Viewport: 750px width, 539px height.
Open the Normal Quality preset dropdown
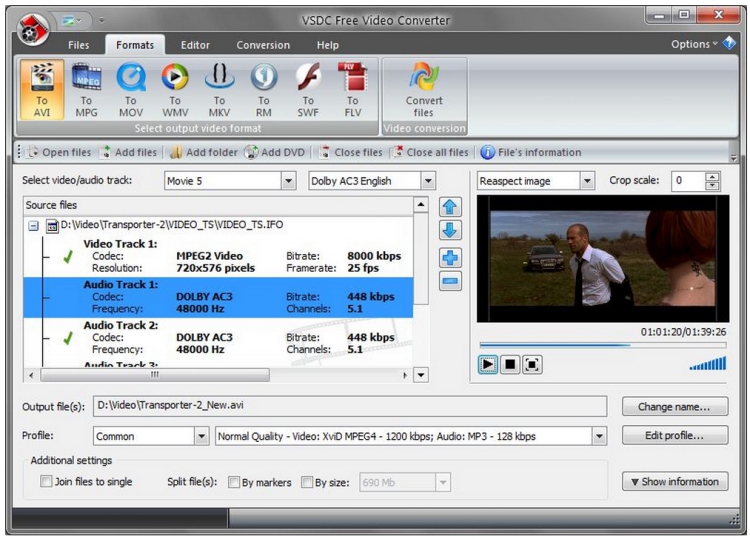click(x=599, y=436)
